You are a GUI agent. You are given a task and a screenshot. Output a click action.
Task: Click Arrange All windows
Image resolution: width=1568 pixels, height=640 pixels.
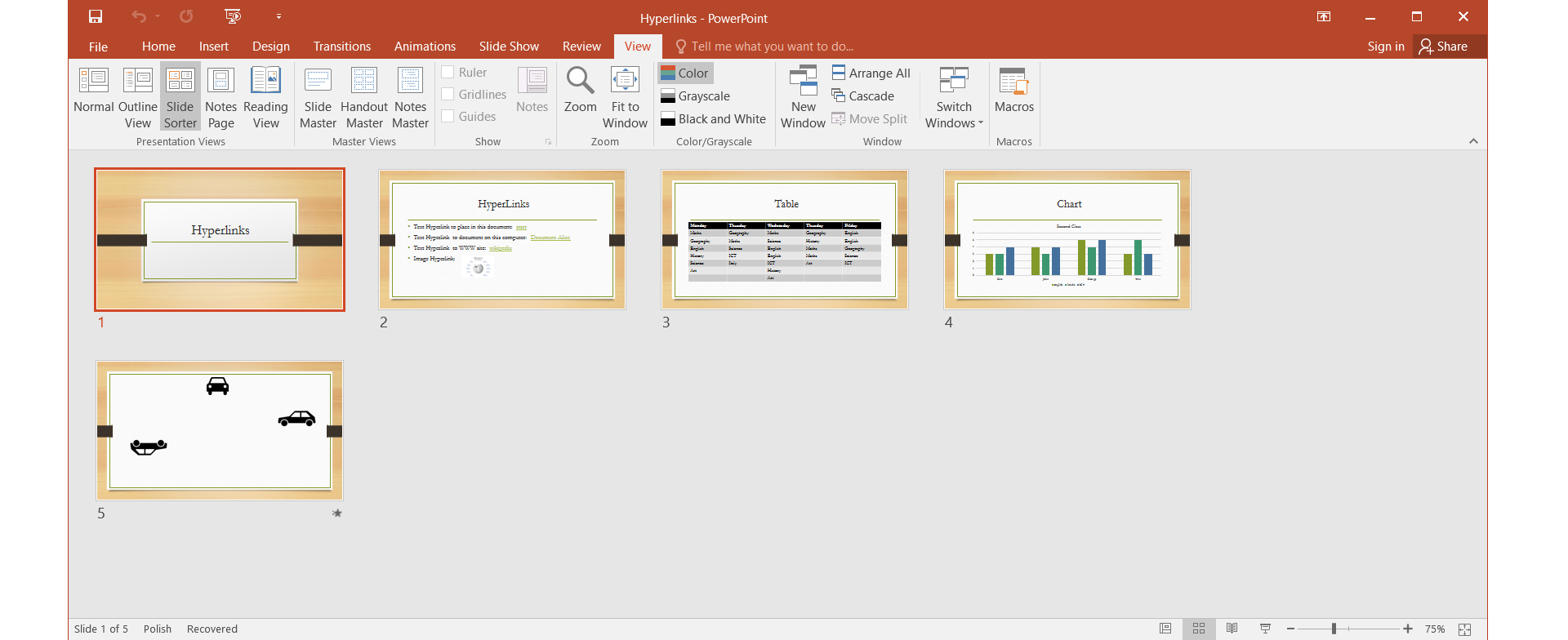click(871, 73)
